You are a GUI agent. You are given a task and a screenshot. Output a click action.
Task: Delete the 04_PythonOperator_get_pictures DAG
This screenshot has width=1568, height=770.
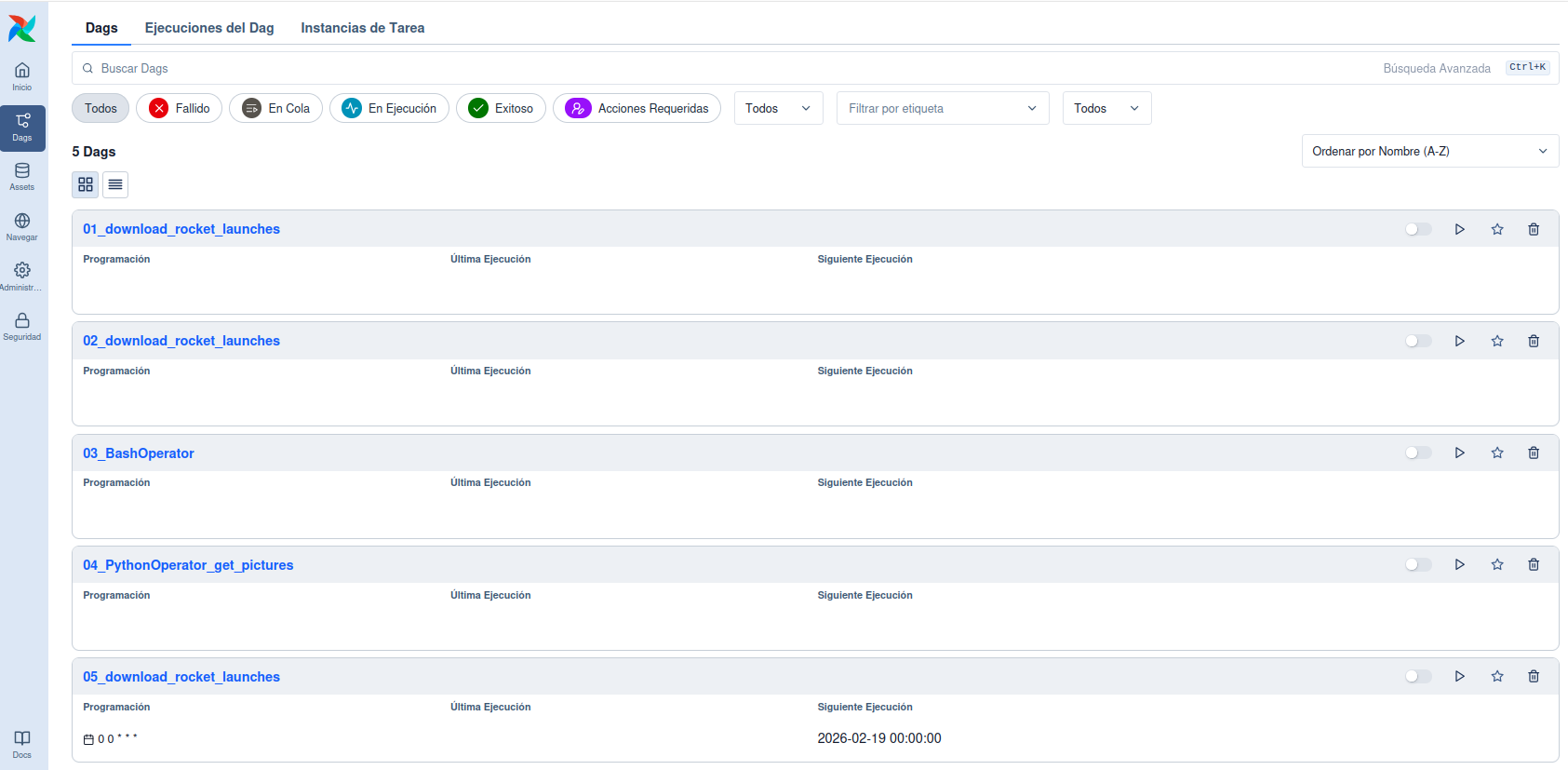click(x=1533, y=564)
